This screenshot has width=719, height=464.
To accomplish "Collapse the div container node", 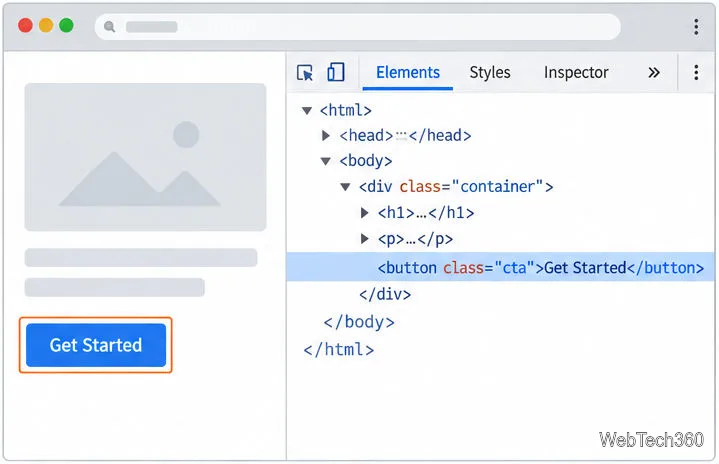I will [x=345, y=187].
